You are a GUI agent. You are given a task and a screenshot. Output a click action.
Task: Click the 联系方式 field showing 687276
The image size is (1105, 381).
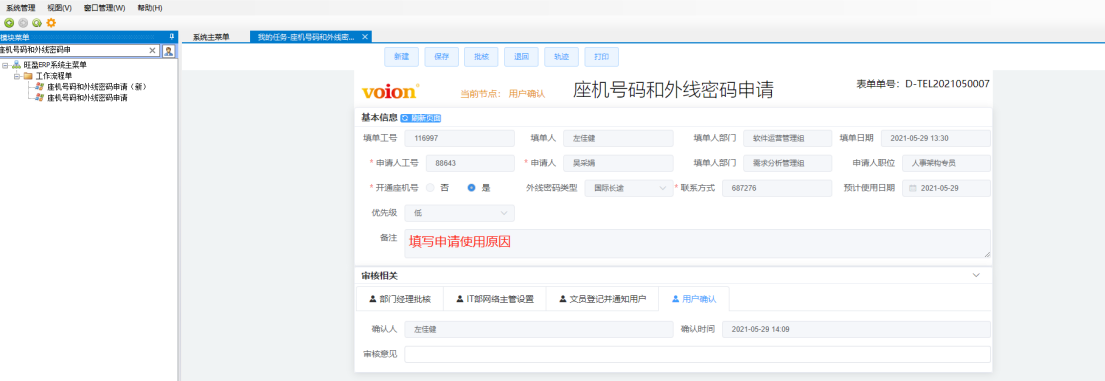pos(777,188)
